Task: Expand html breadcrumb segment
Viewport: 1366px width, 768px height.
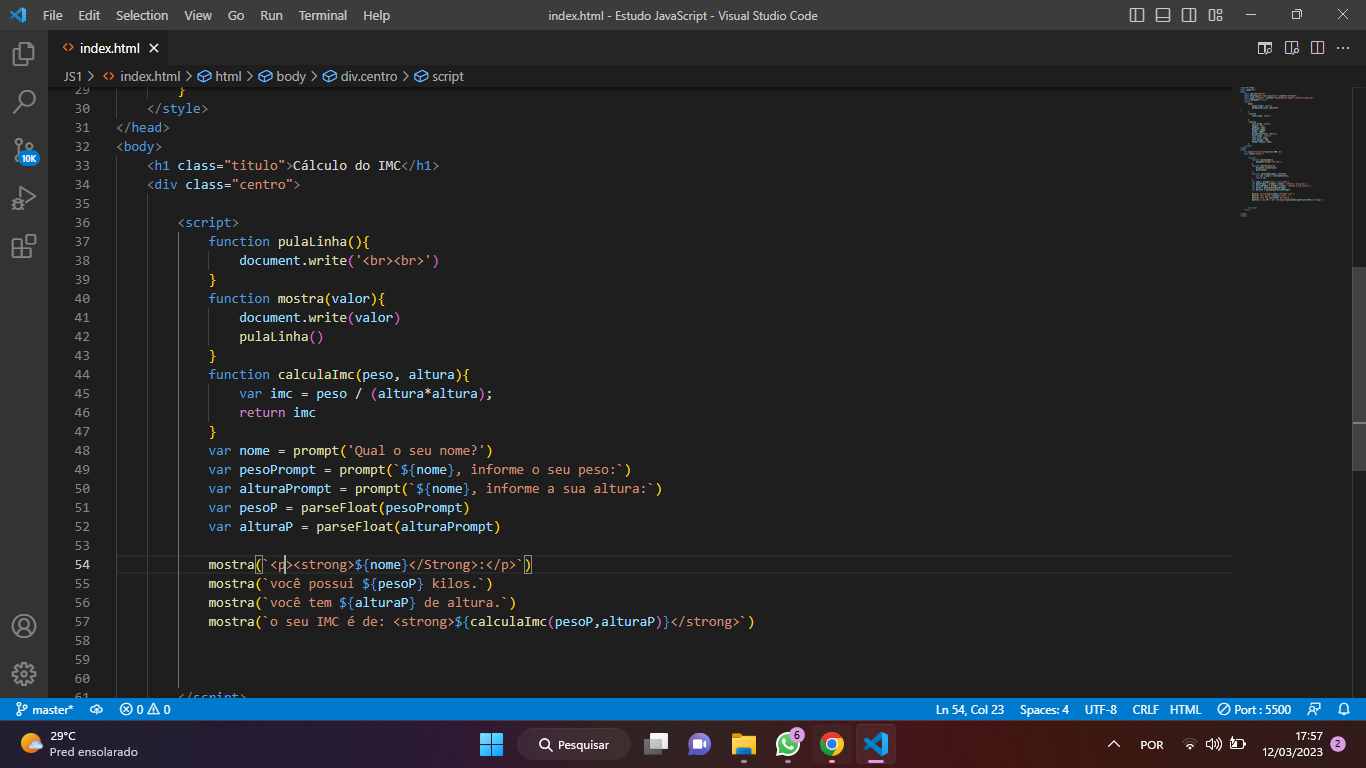Action: (219, 76)
